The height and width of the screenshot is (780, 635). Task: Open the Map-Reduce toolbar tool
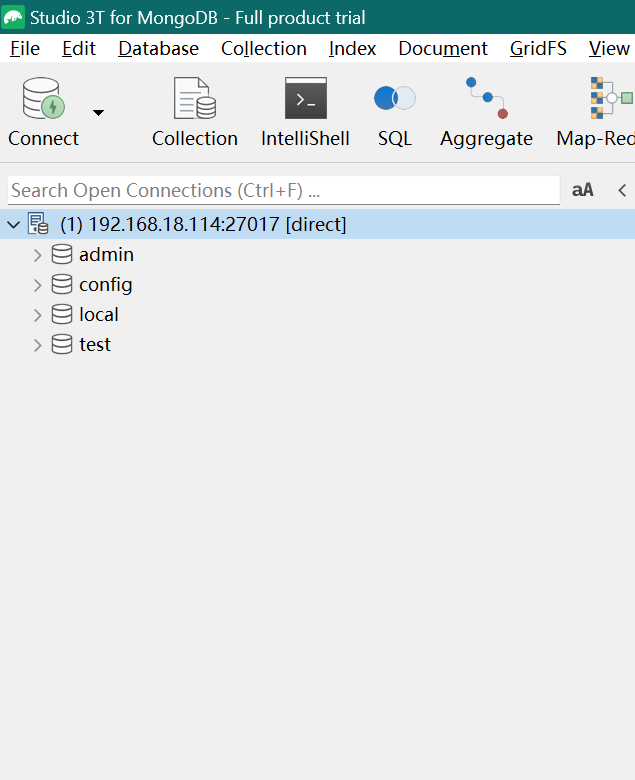pos(596,112)
